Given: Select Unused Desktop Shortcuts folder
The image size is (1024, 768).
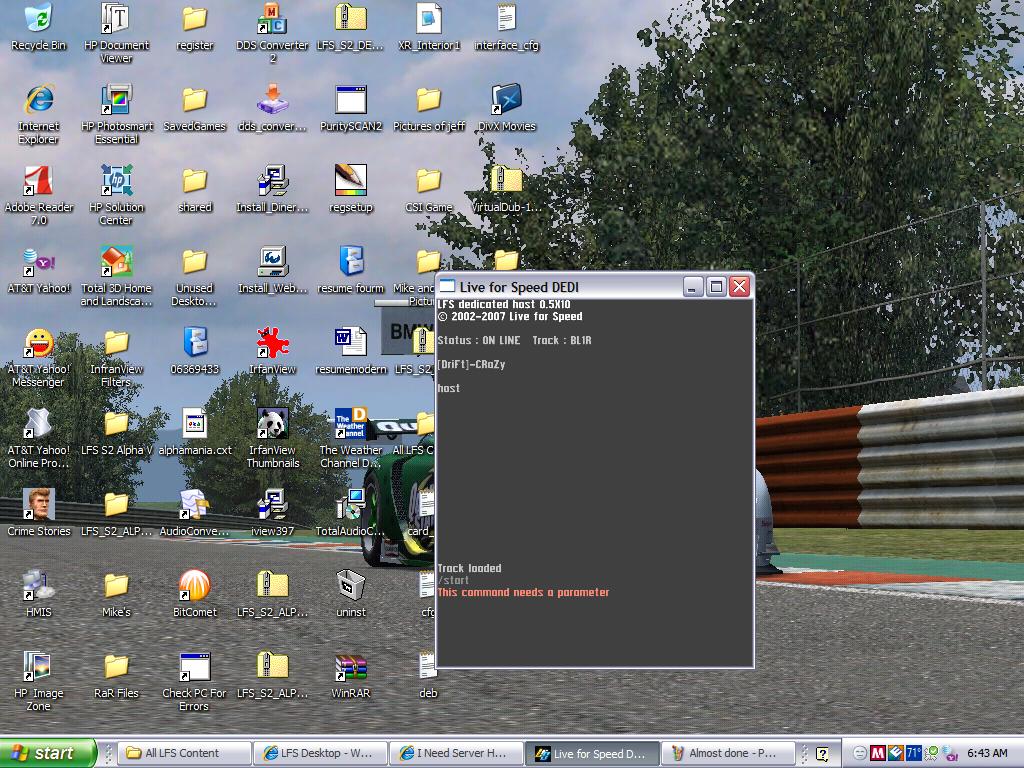Looking at the screenshot, I should click(x=195, y=261).
